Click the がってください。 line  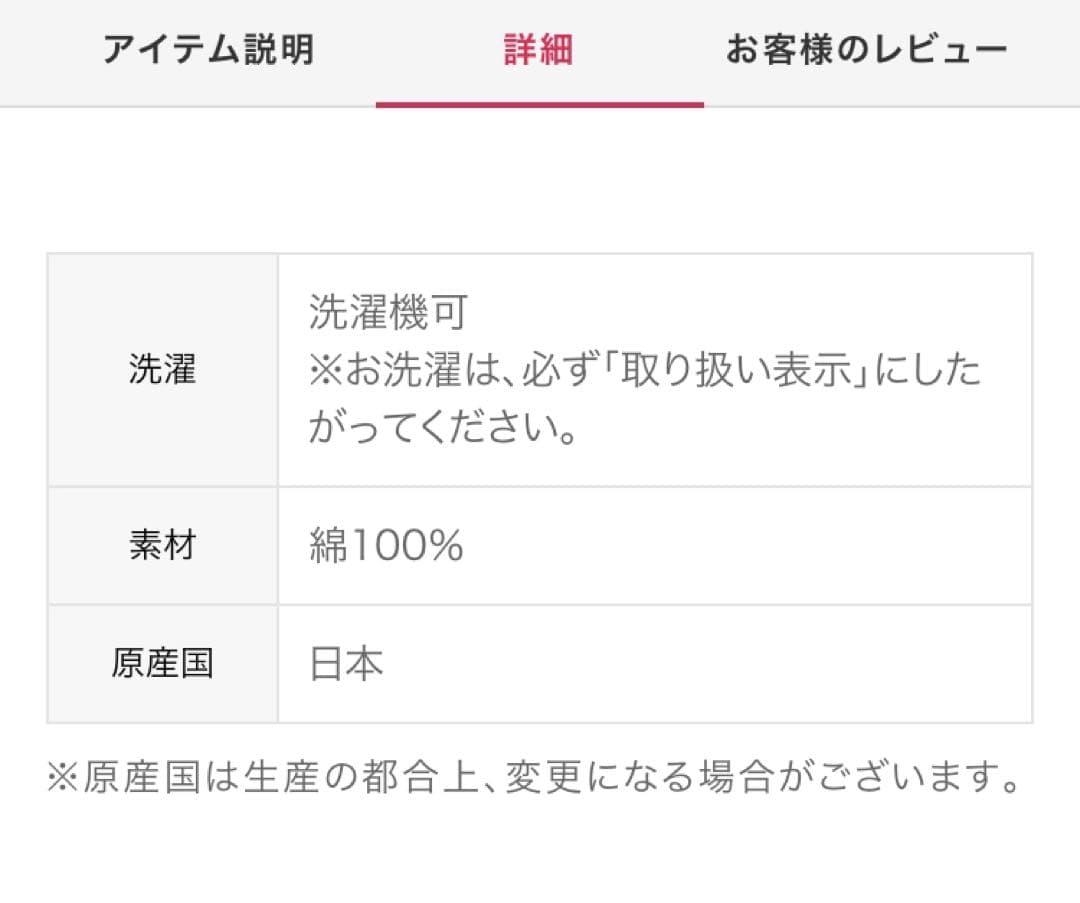[444, 428]
